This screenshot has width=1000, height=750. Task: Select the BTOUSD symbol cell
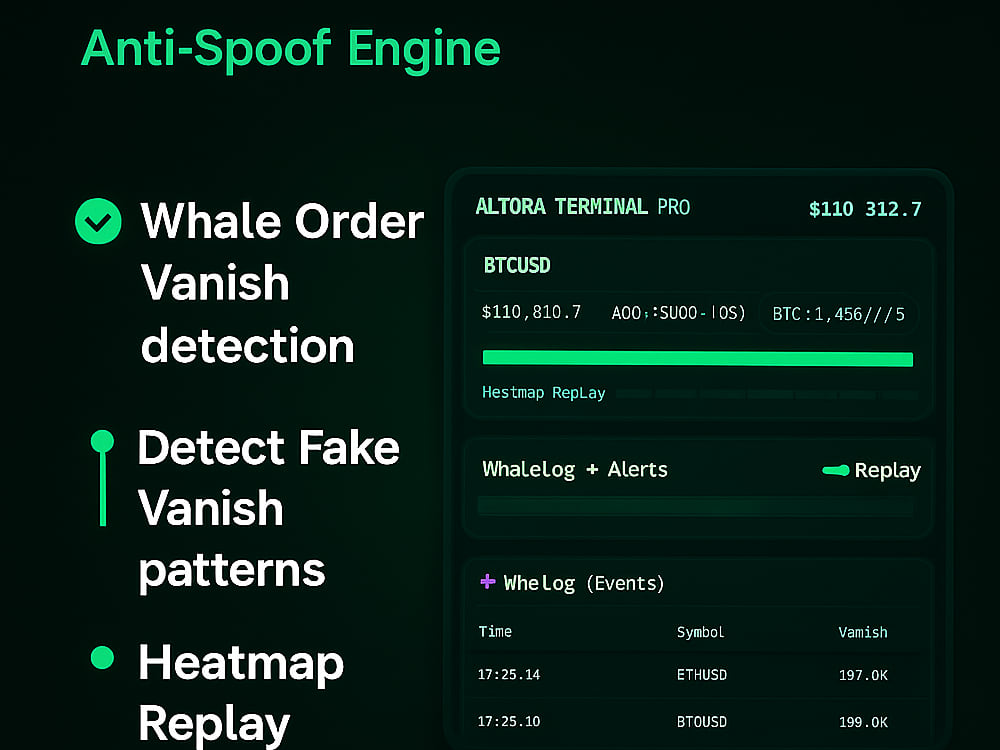coord(702,722)
